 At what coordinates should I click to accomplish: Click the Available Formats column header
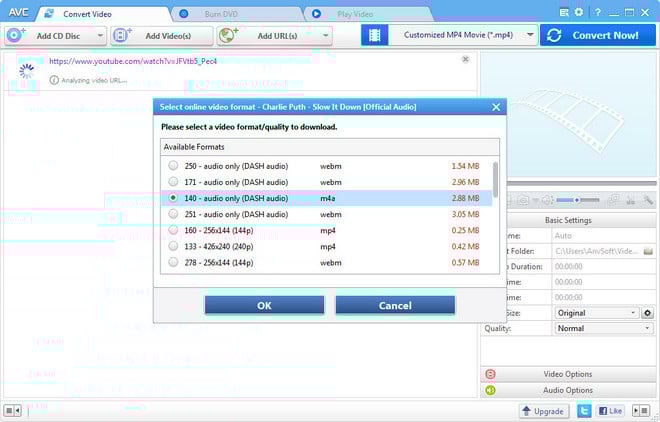(330, 147)
